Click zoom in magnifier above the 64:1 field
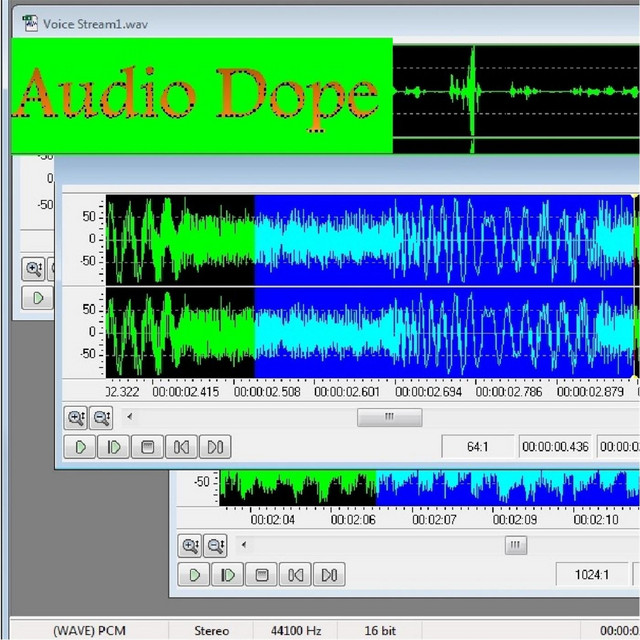 [76, 418]
